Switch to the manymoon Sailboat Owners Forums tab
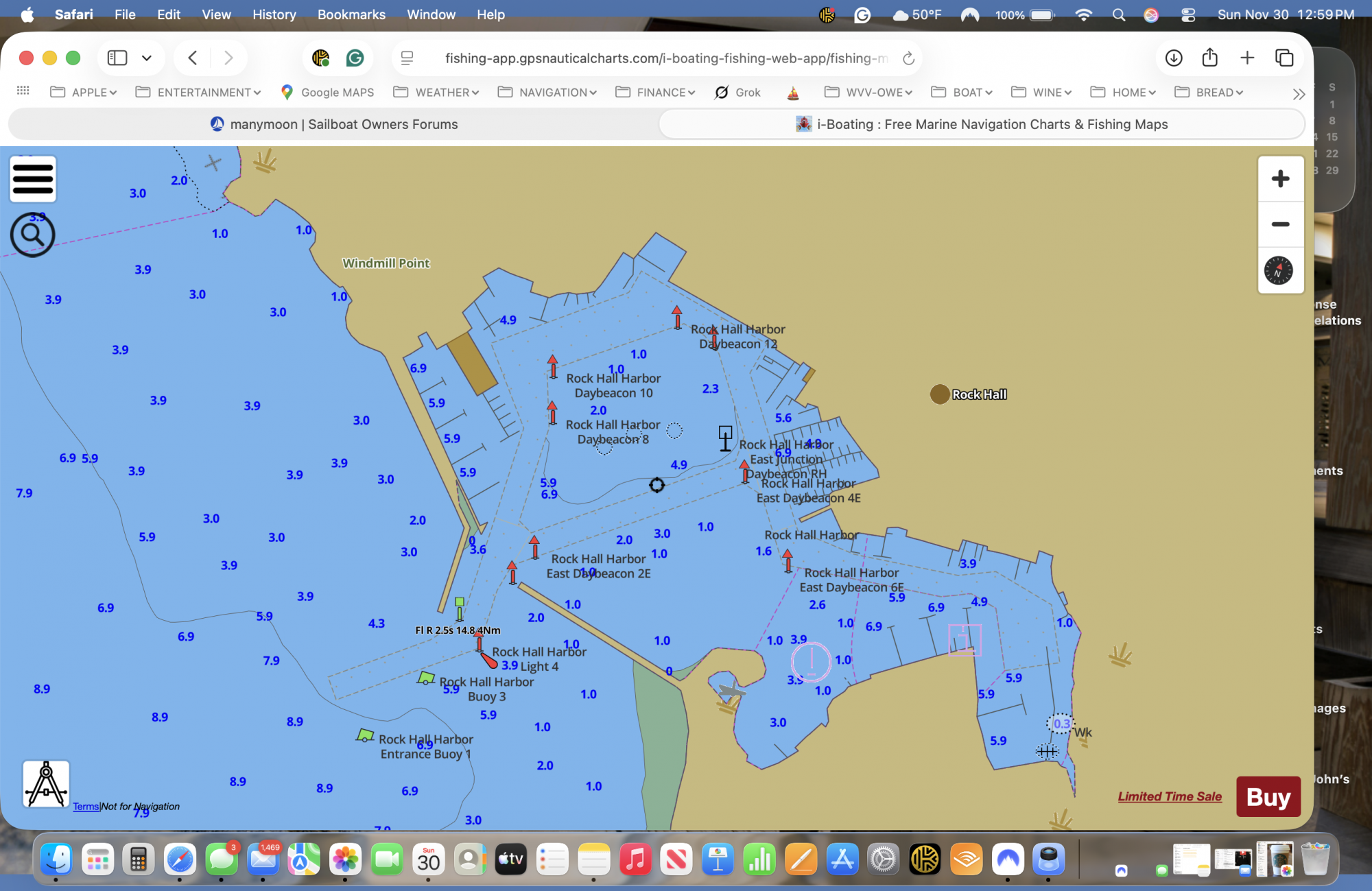 pyautogui.click(x=334, y=124)
